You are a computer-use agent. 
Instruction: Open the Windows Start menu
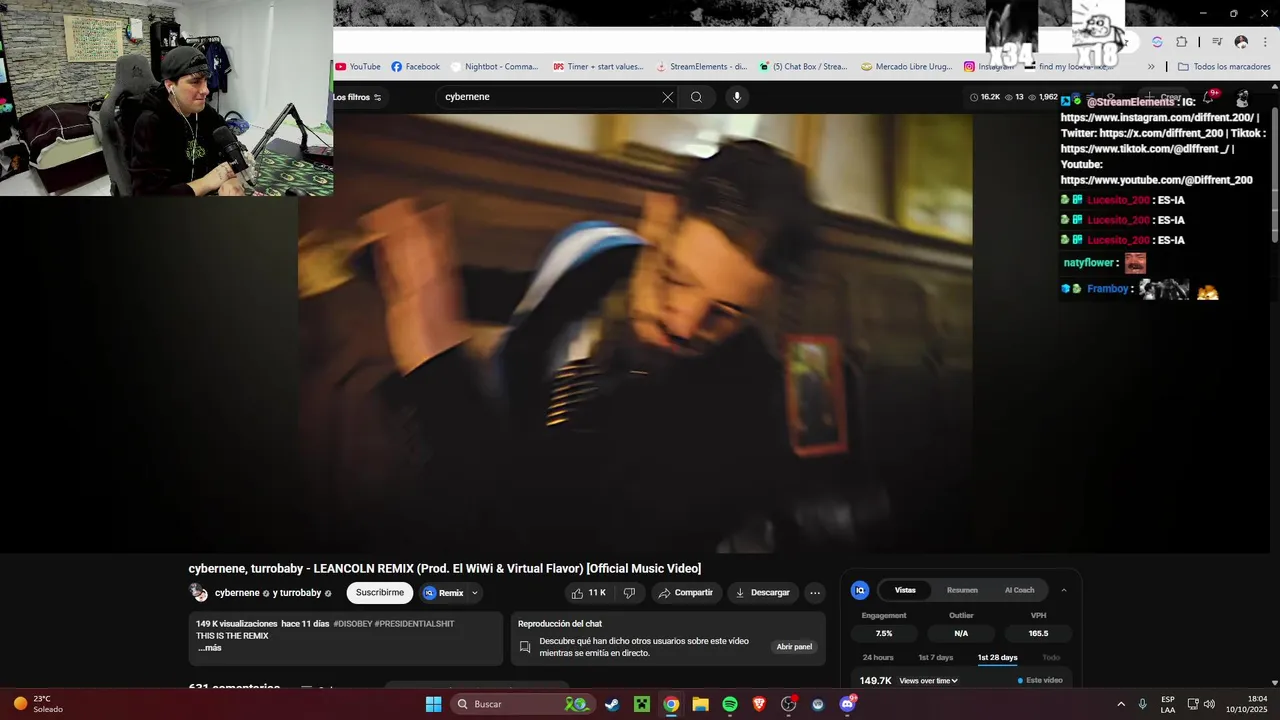click(x=433, y=704)
